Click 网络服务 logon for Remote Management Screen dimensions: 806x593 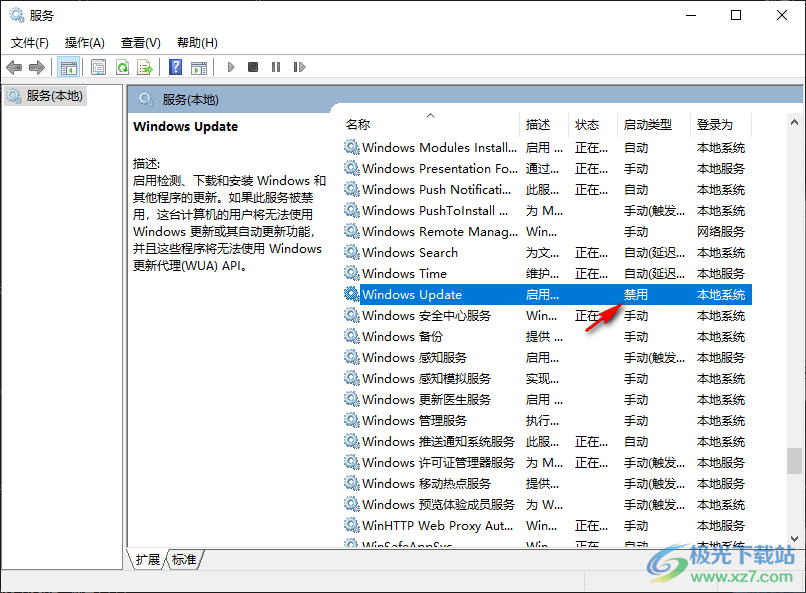[x=721, y=232]
